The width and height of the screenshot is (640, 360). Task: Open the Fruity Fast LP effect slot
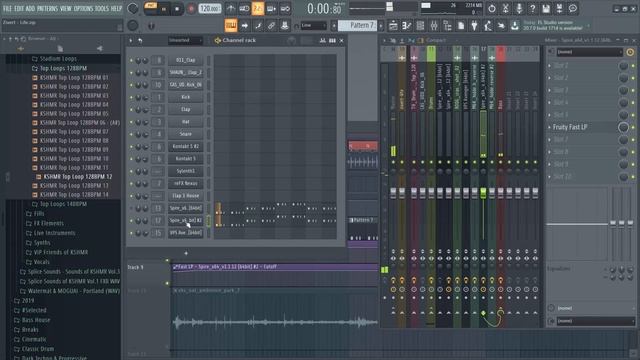[570, 127]
